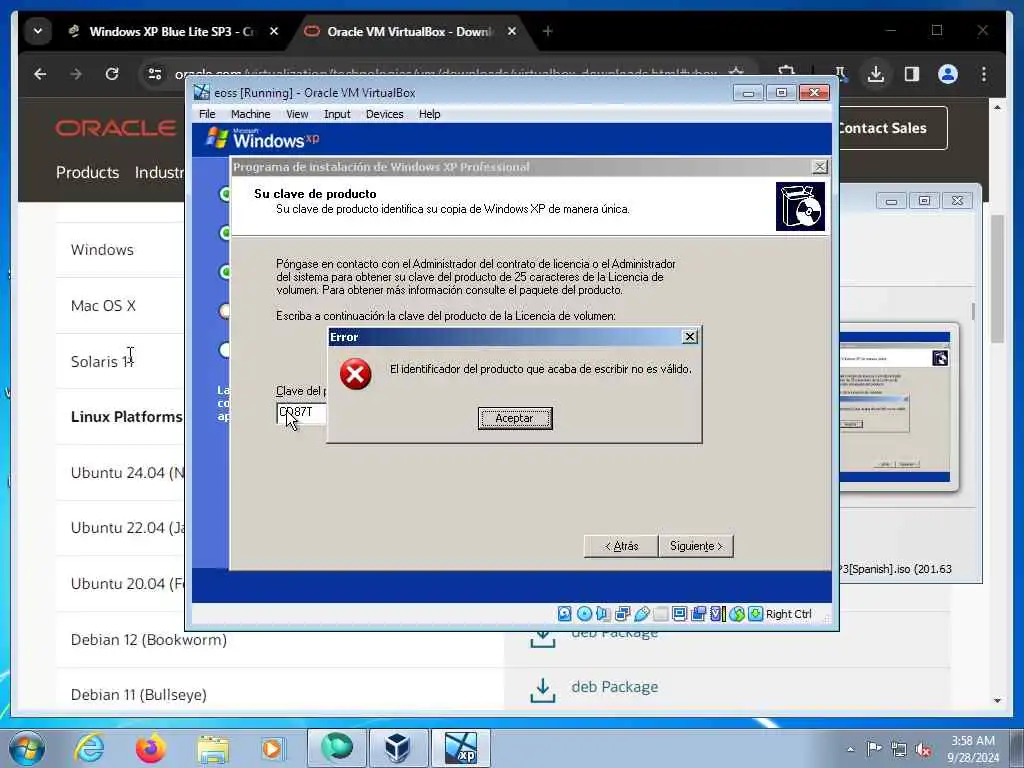Click the optical disc icon in VirtualBox status bar
This screenshot has width=1024, height=768.
(584, 614)
